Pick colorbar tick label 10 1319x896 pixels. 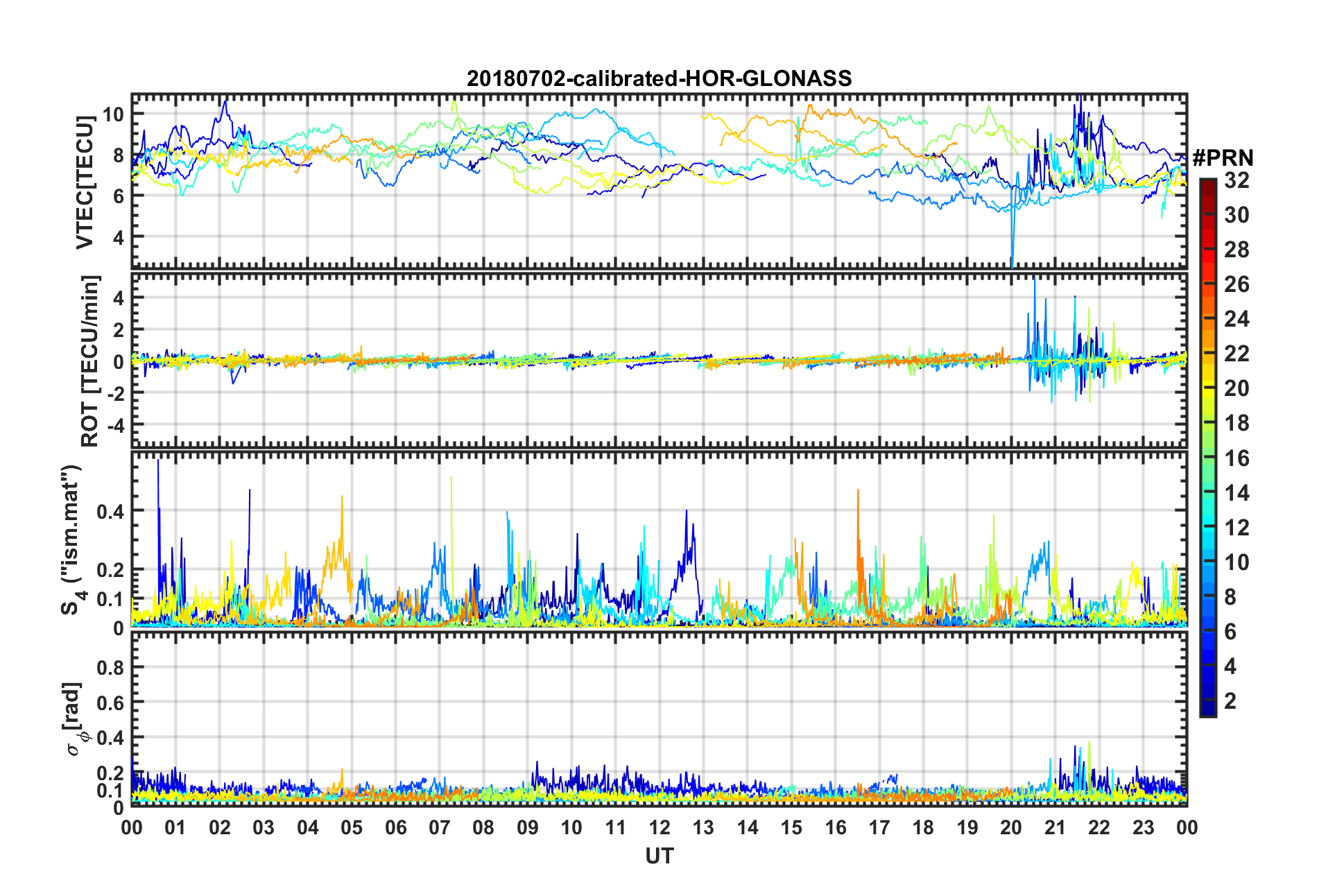(1236, 562)
